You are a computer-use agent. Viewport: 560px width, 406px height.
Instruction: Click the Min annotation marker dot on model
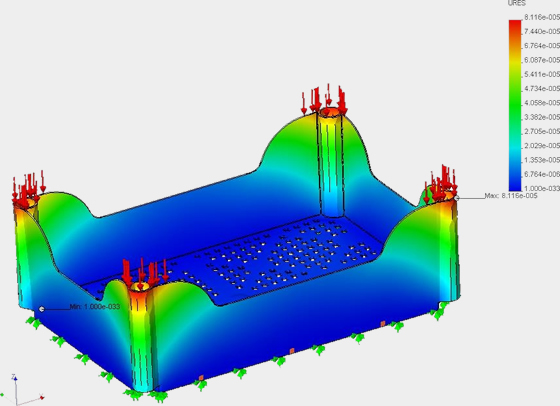click(x=42, y=309)
